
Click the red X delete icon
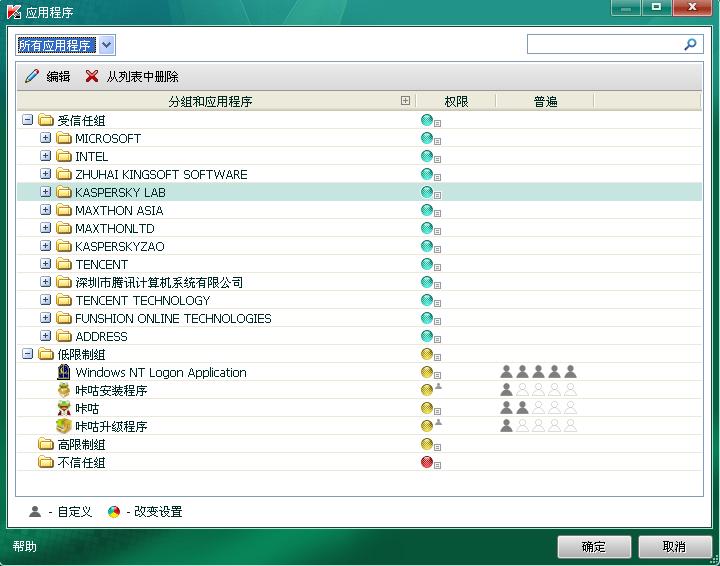[x=92, y=76]
